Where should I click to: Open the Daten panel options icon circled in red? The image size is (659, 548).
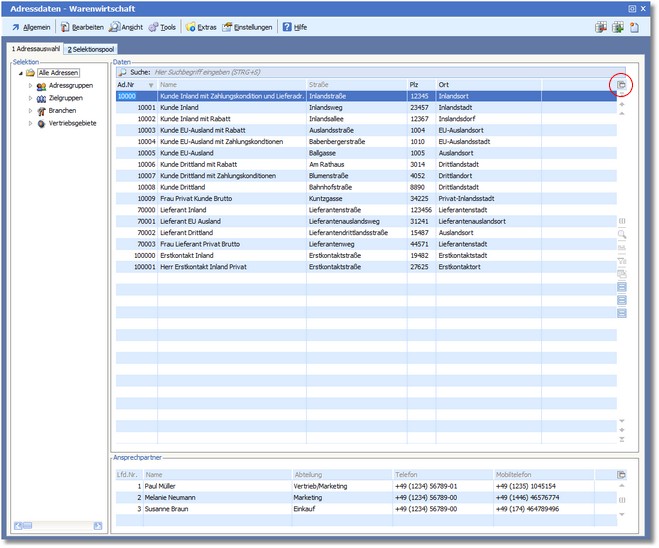coord(621,86)
